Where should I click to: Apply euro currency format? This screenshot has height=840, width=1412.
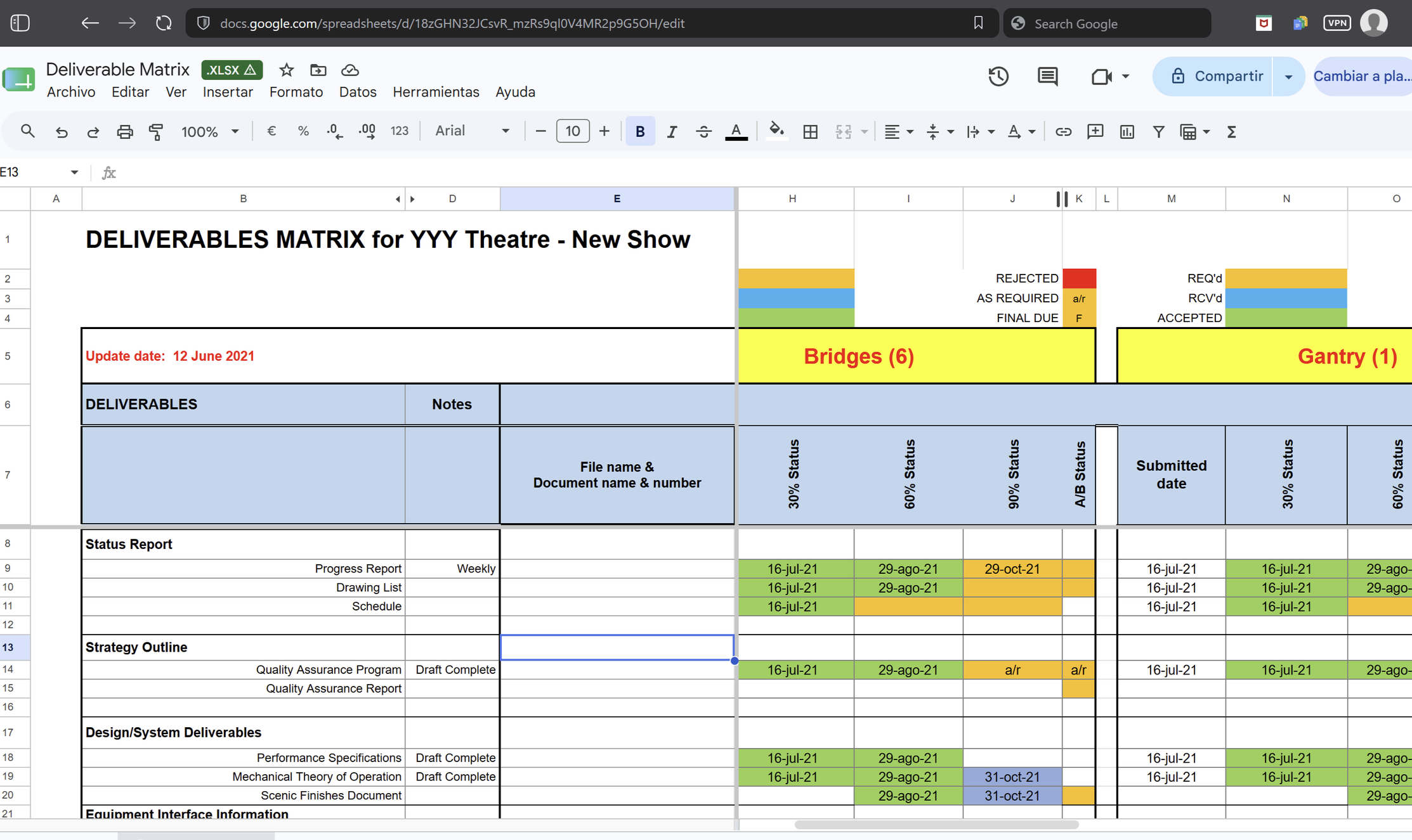(x=271, y=131)
